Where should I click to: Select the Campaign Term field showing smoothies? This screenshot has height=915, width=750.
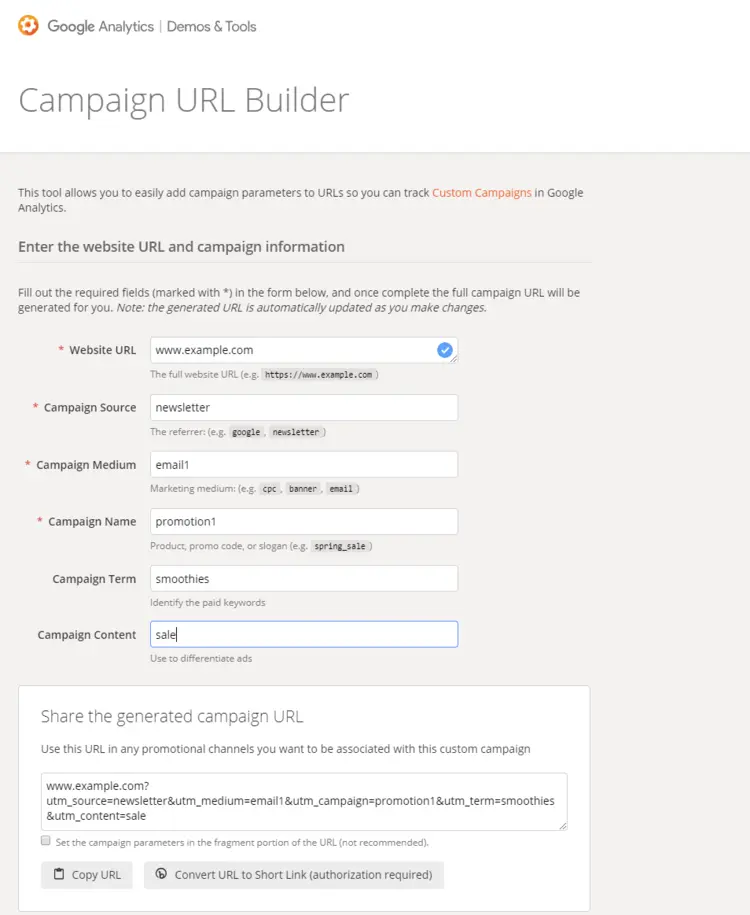pos(300,578)
